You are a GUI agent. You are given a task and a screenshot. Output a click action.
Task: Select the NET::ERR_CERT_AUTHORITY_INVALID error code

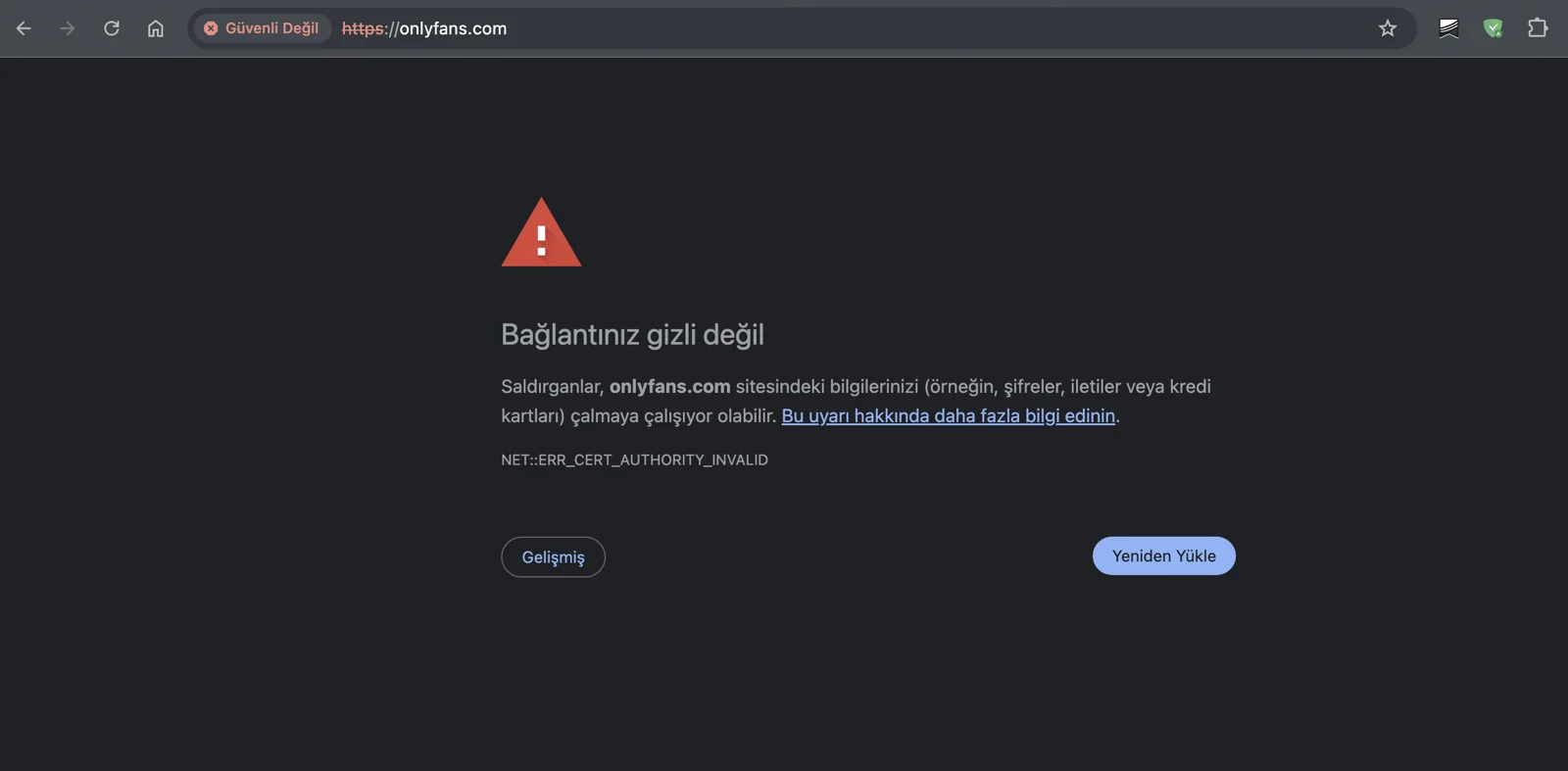coord(634,459)
